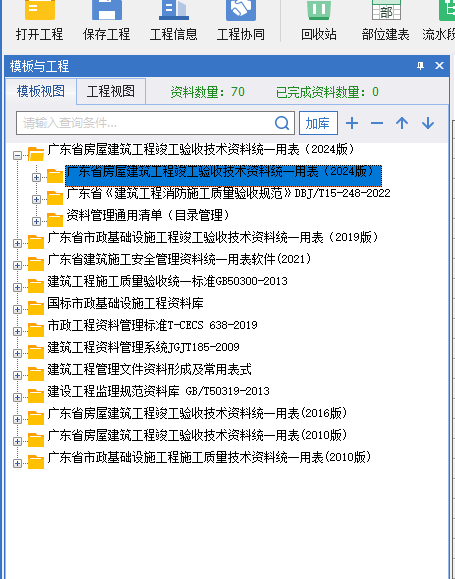Expand 广东省建筑施工安全管理 2021 node
Image resolution: width=455 pixels, height=579 pixels.
(x=17, y=265)
